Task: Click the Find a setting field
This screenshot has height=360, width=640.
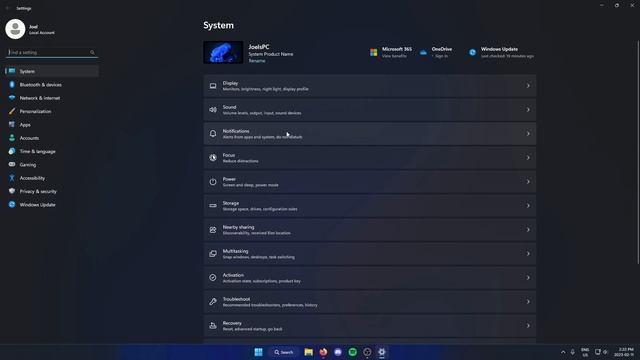Action: 52,52
